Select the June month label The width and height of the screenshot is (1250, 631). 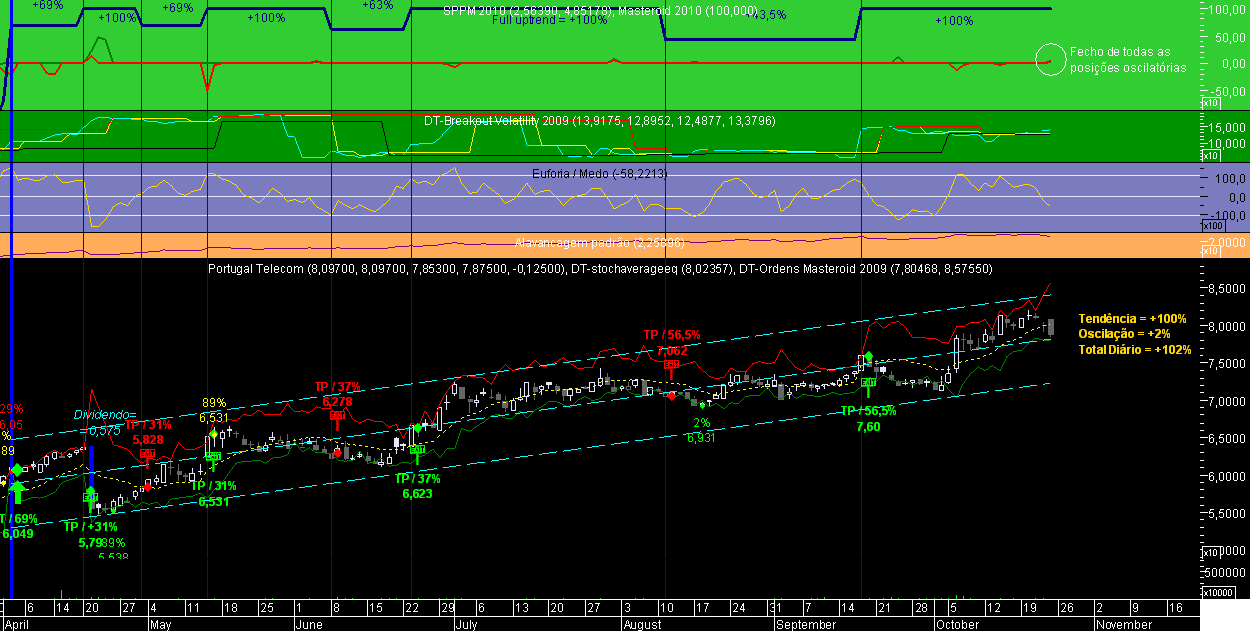[x=309, y=624]
